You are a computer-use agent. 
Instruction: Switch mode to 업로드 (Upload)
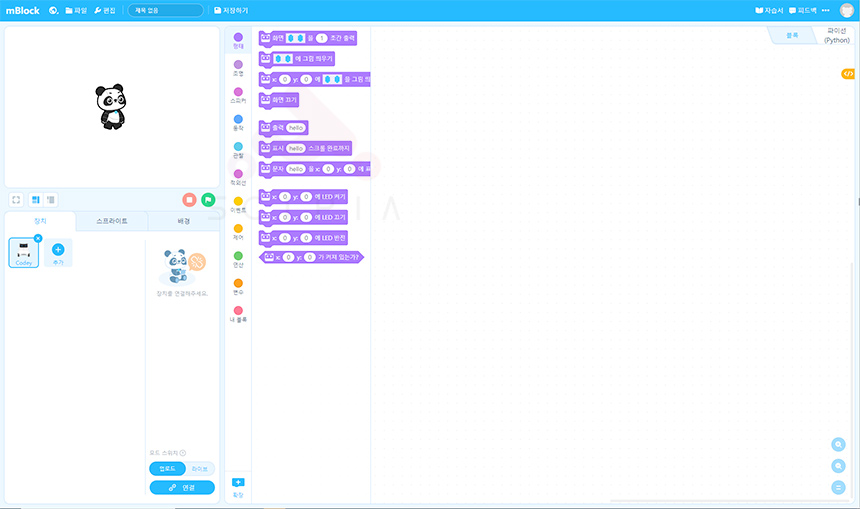click(167, 468)
